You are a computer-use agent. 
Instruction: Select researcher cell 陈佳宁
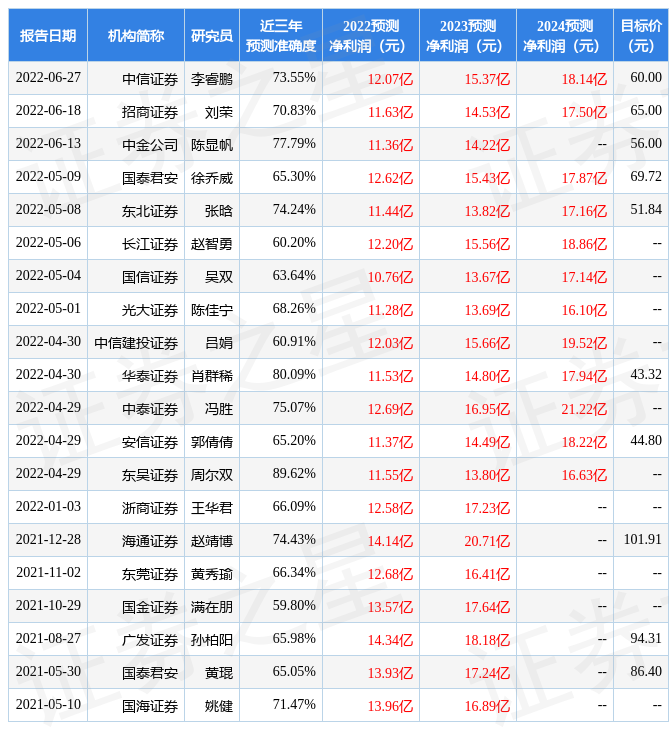coord(212,310)
